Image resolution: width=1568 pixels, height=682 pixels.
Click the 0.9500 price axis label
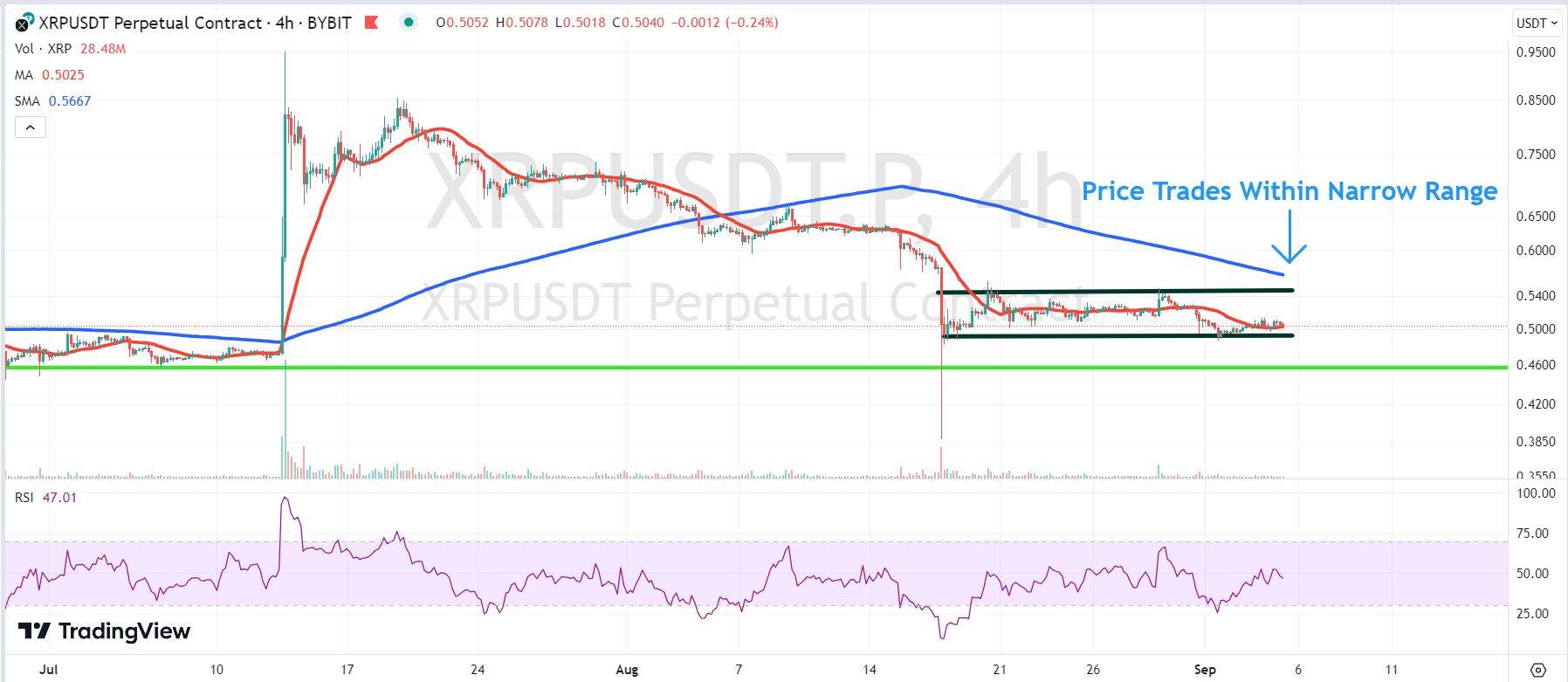[1536, 52]
